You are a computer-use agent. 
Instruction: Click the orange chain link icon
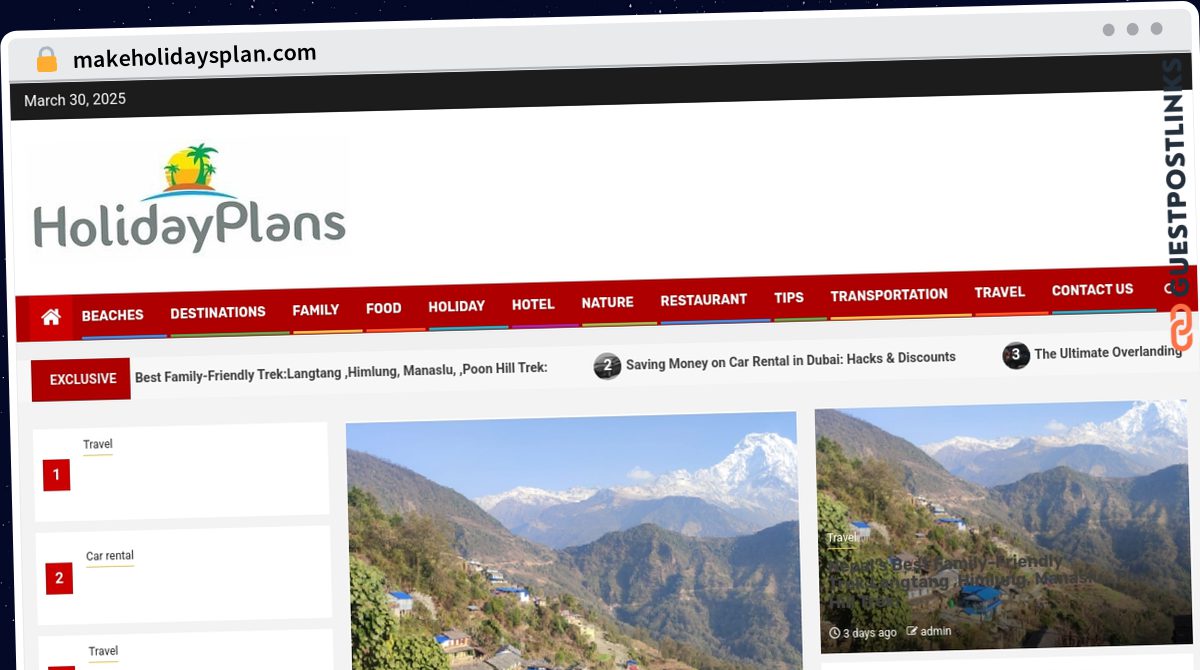1181,325
